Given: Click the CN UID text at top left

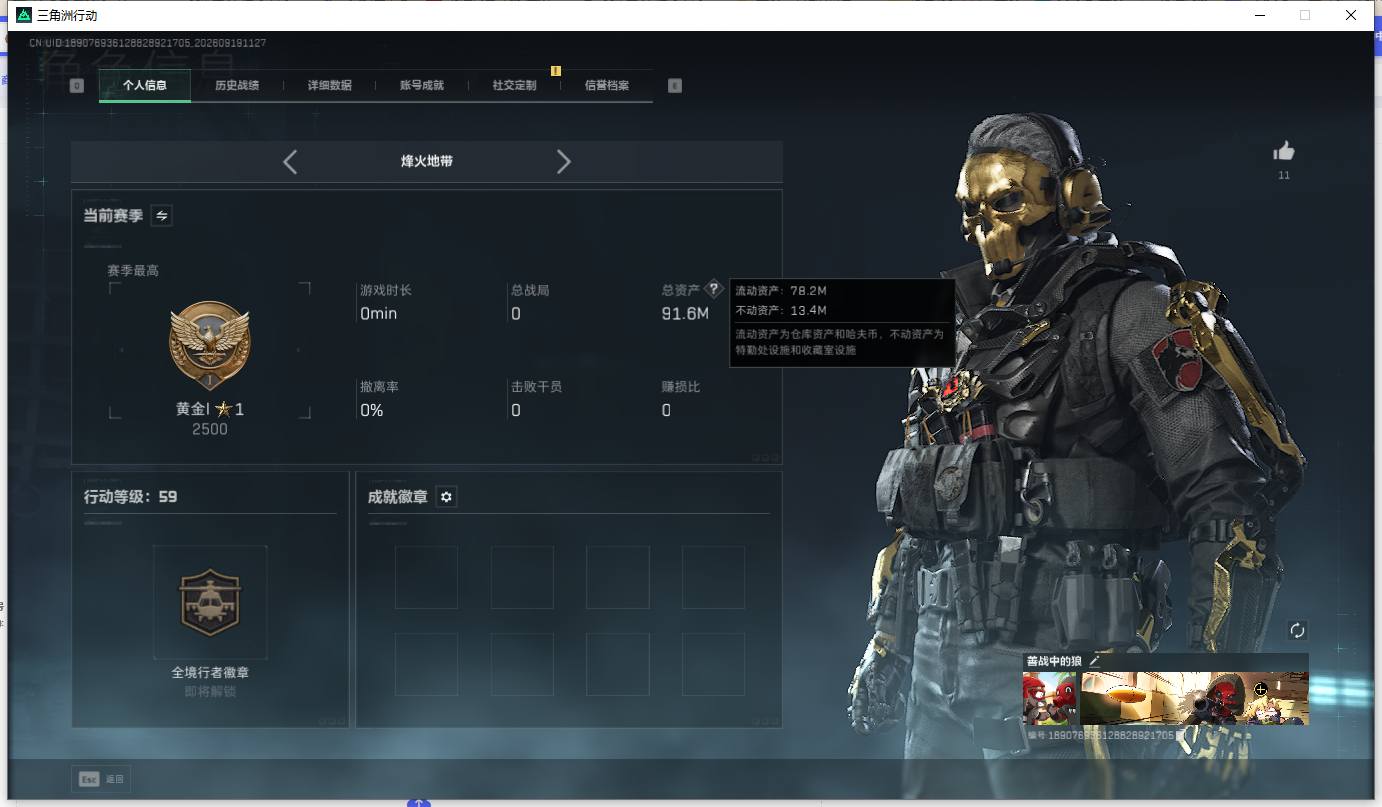Looking at the screenshot, I should pyautogui.click(x=147, y=43).
